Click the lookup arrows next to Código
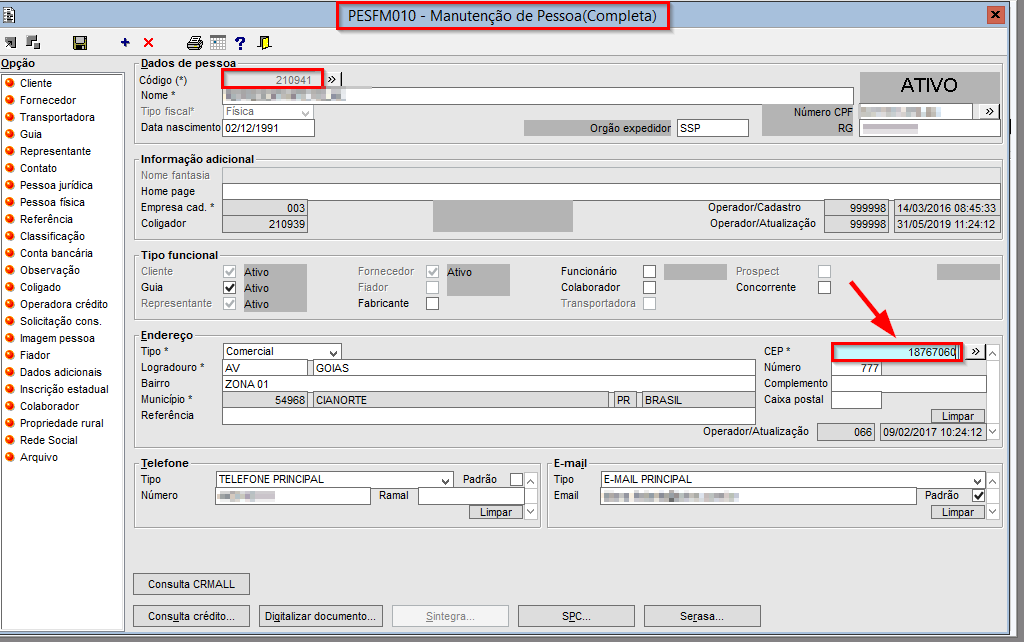 click(x=332, y=79)
